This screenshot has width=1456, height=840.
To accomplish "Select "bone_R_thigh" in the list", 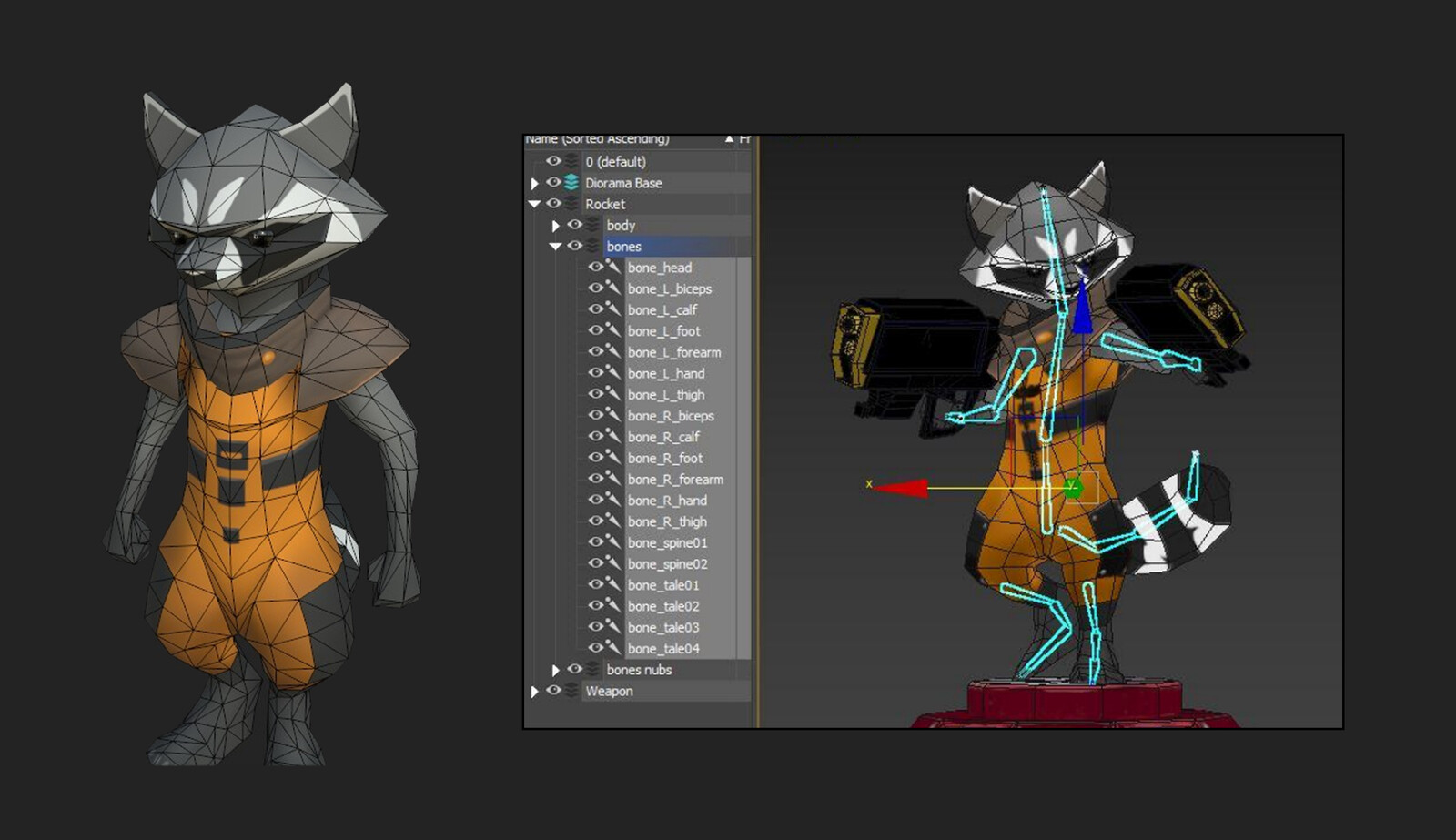I will (667, 521).
